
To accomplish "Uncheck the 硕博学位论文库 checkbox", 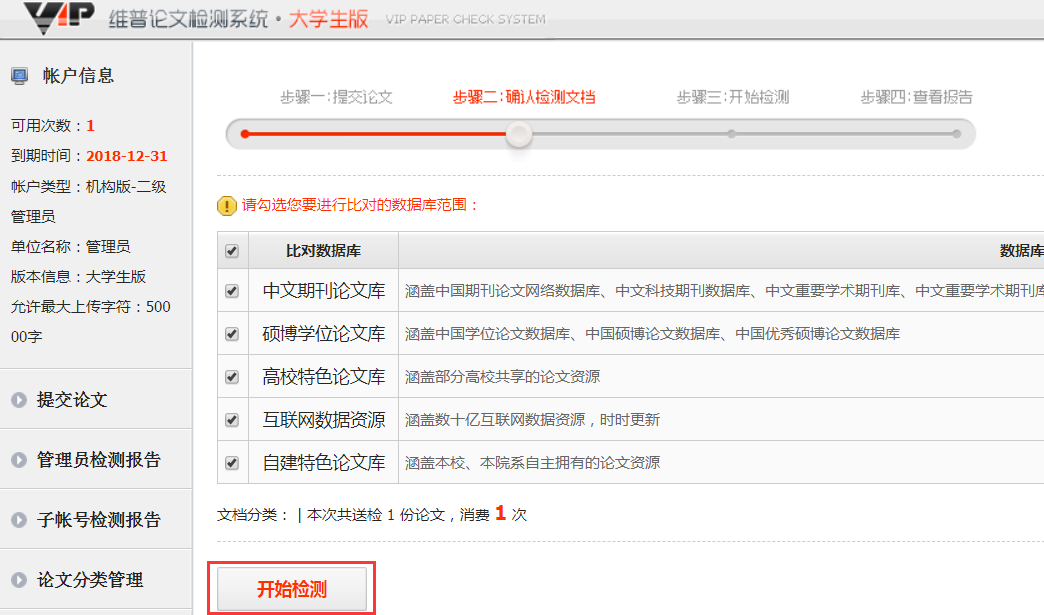I will [232, 334].
